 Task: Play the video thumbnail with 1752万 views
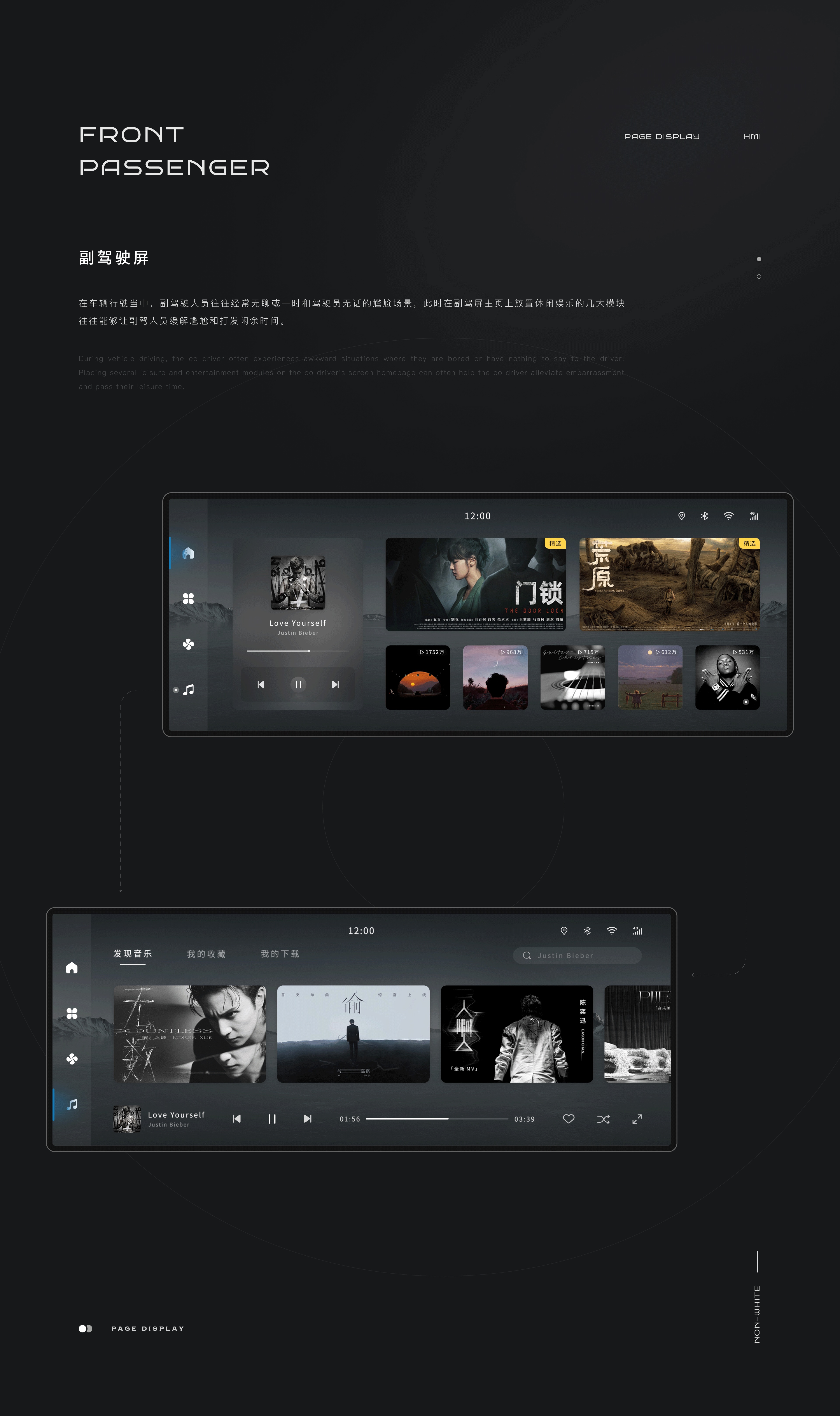click(418, 677)
